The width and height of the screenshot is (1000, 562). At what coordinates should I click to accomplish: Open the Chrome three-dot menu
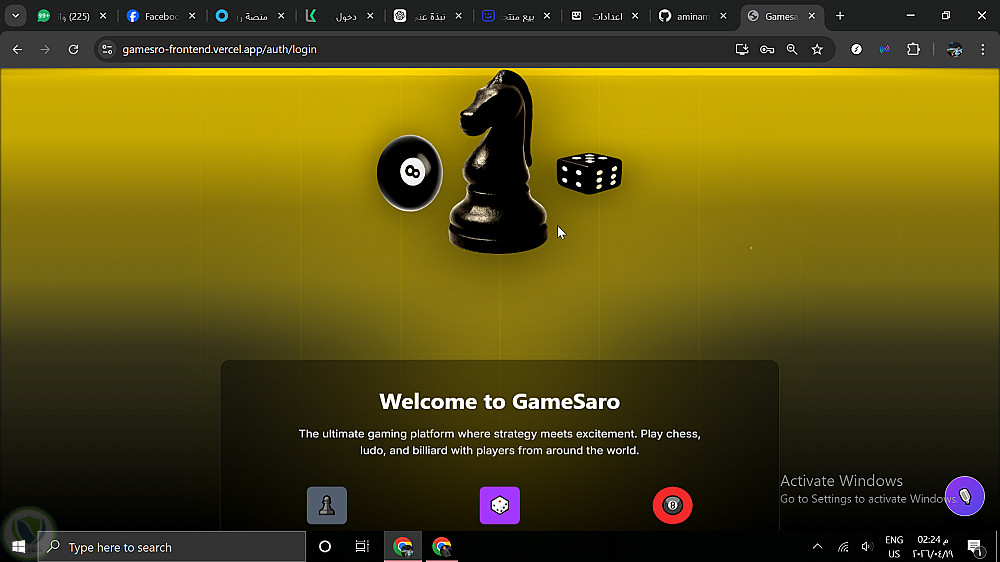(982, 49)
